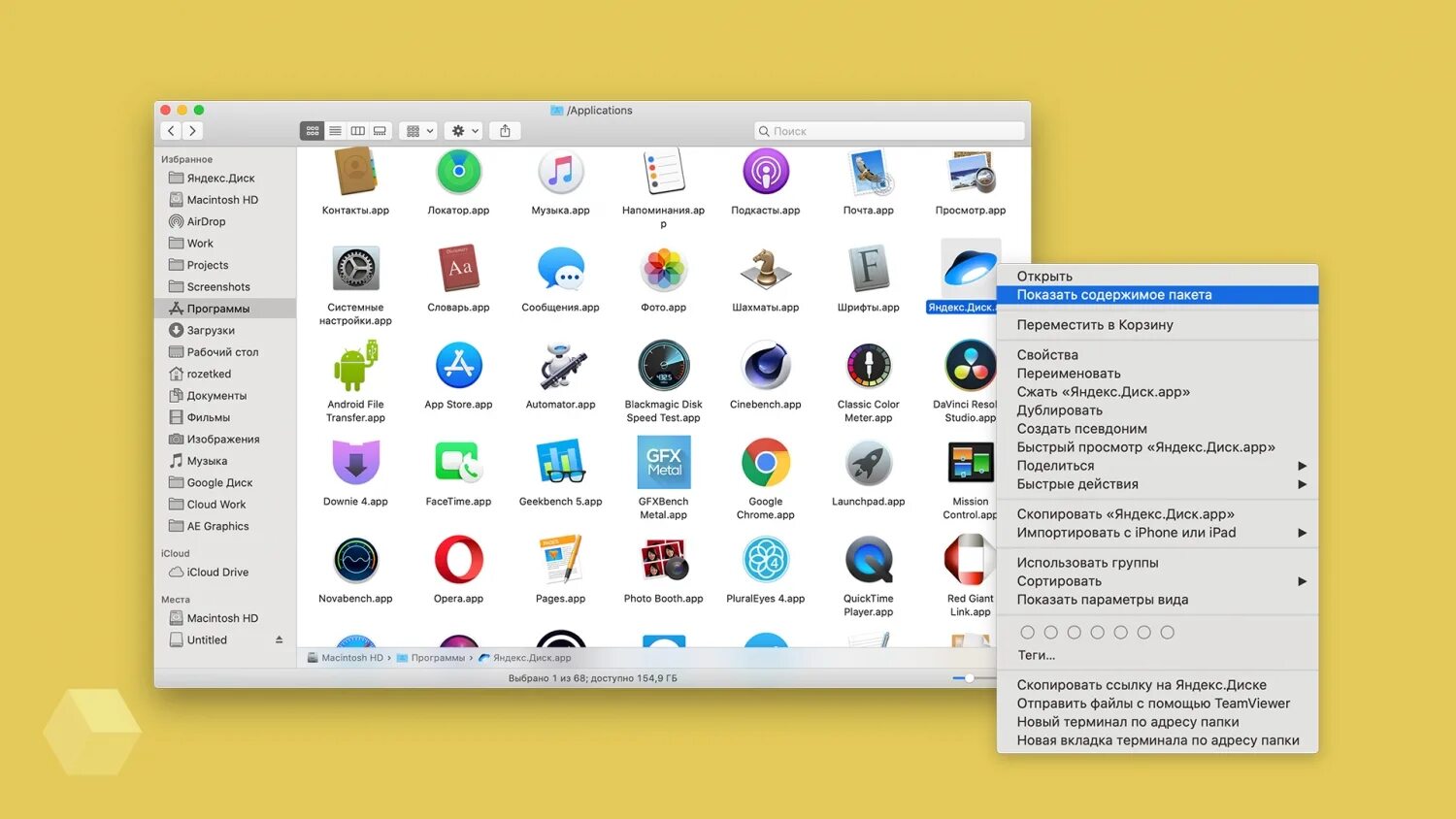Select the FaceTime.app icon
The width and height of the screenshot is (1456, 819).
[458, 463]
